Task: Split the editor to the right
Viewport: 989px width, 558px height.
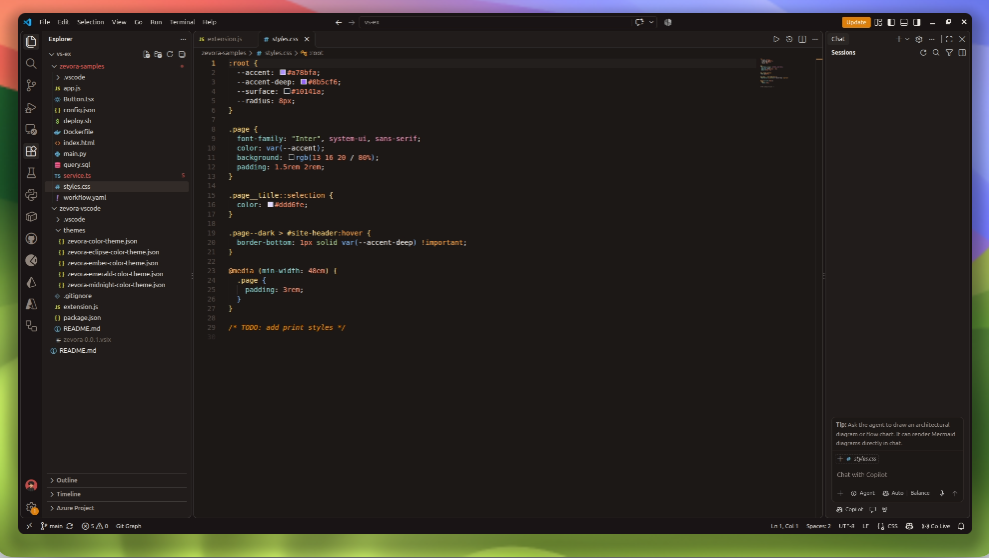Action: click(802, 39)
